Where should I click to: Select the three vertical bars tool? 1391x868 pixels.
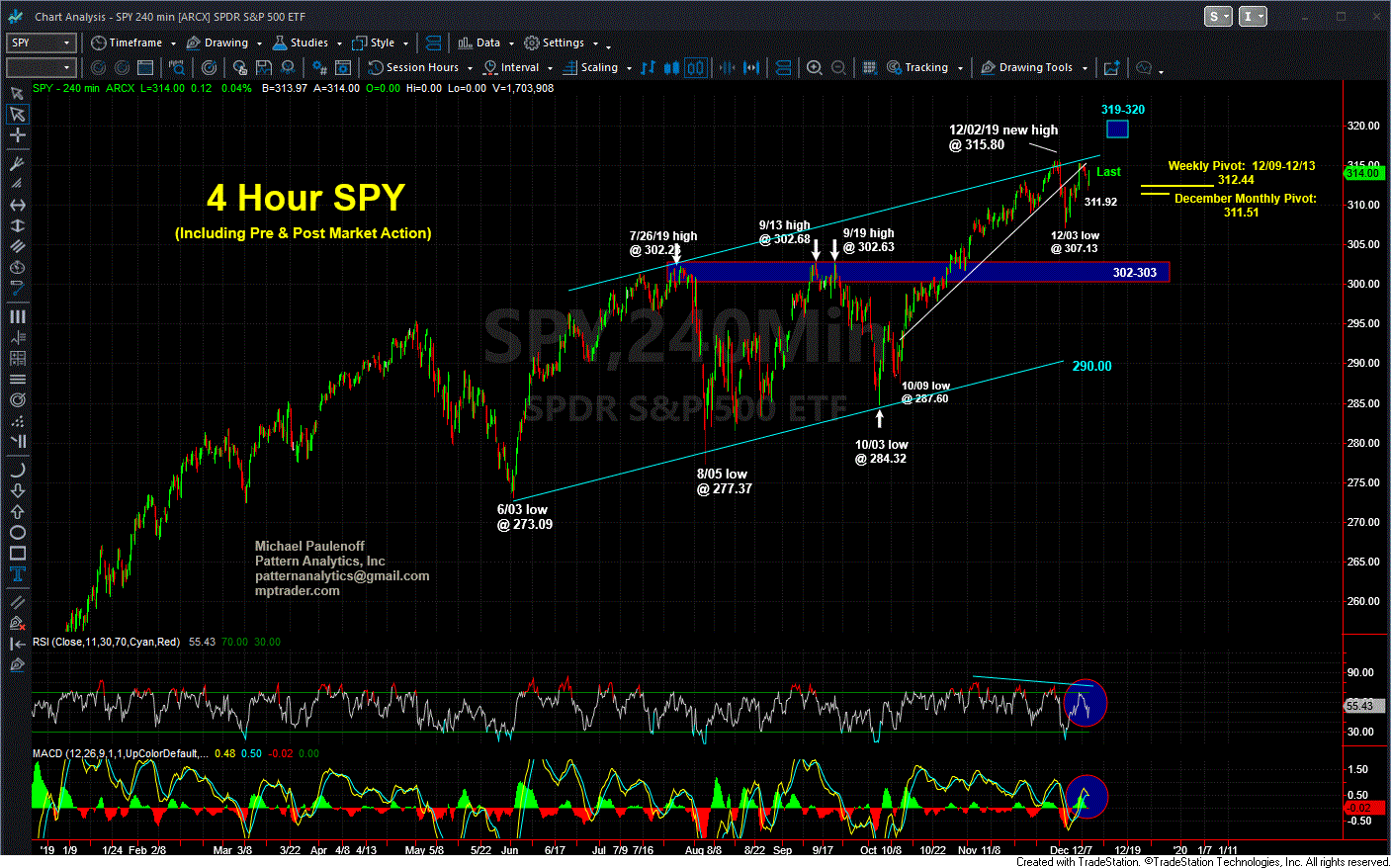[17, 316]
